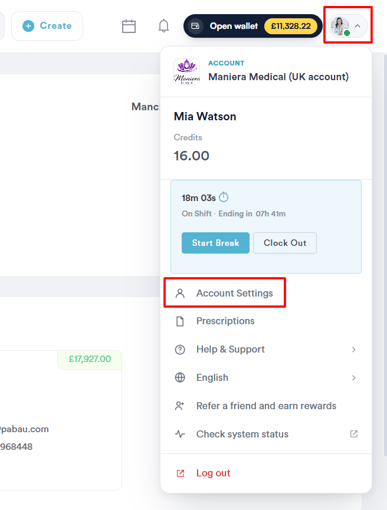Expand the Help & Support submenu arrow
The width and height of the screenshot is (387, 510).
click(354, 349)
